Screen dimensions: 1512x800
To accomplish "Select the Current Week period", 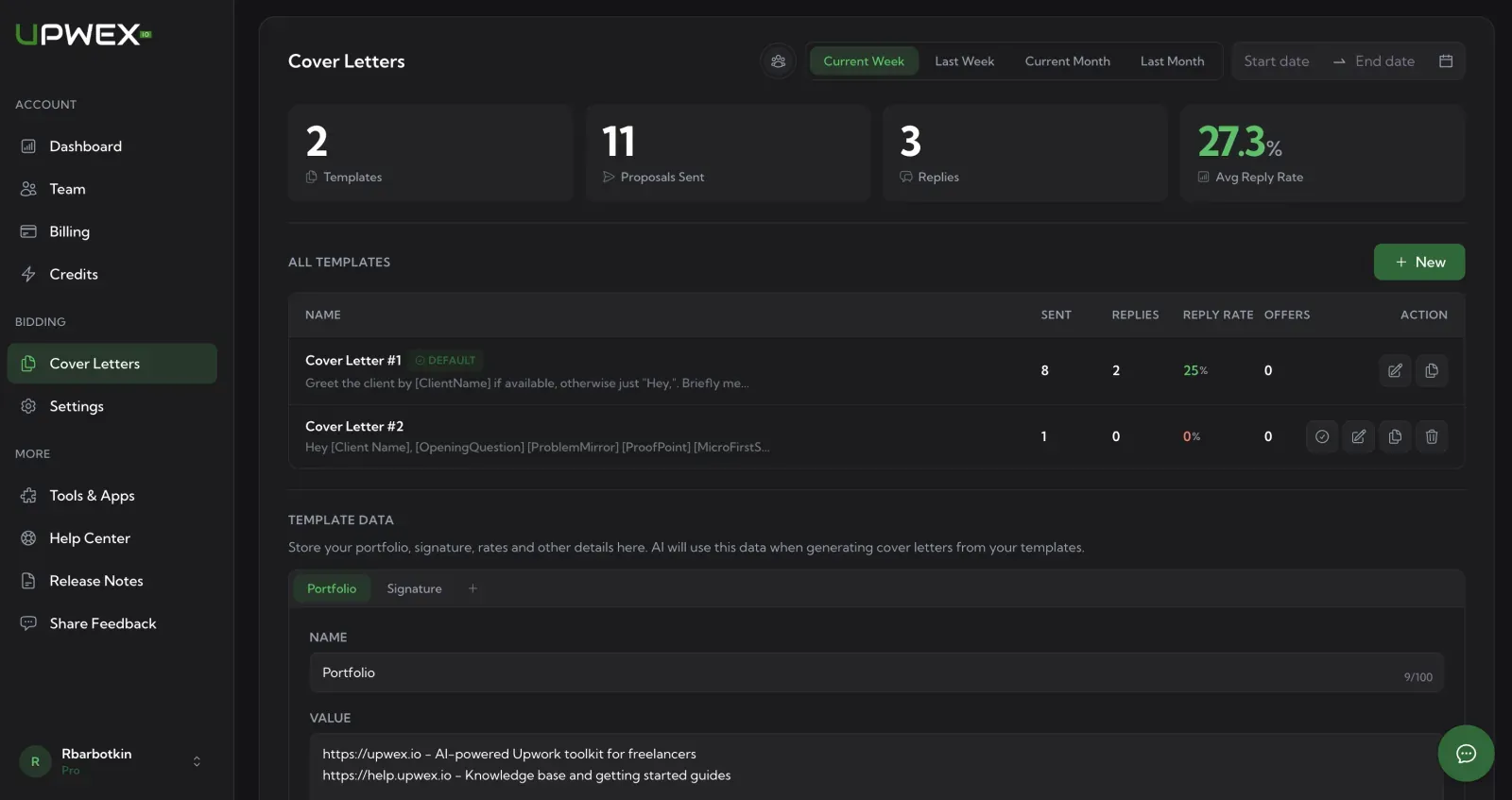I will (864, 61).
